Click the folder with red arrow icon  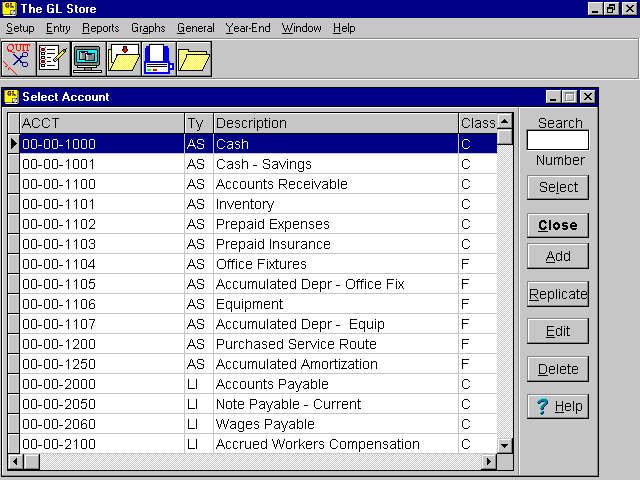click(124, 59)
